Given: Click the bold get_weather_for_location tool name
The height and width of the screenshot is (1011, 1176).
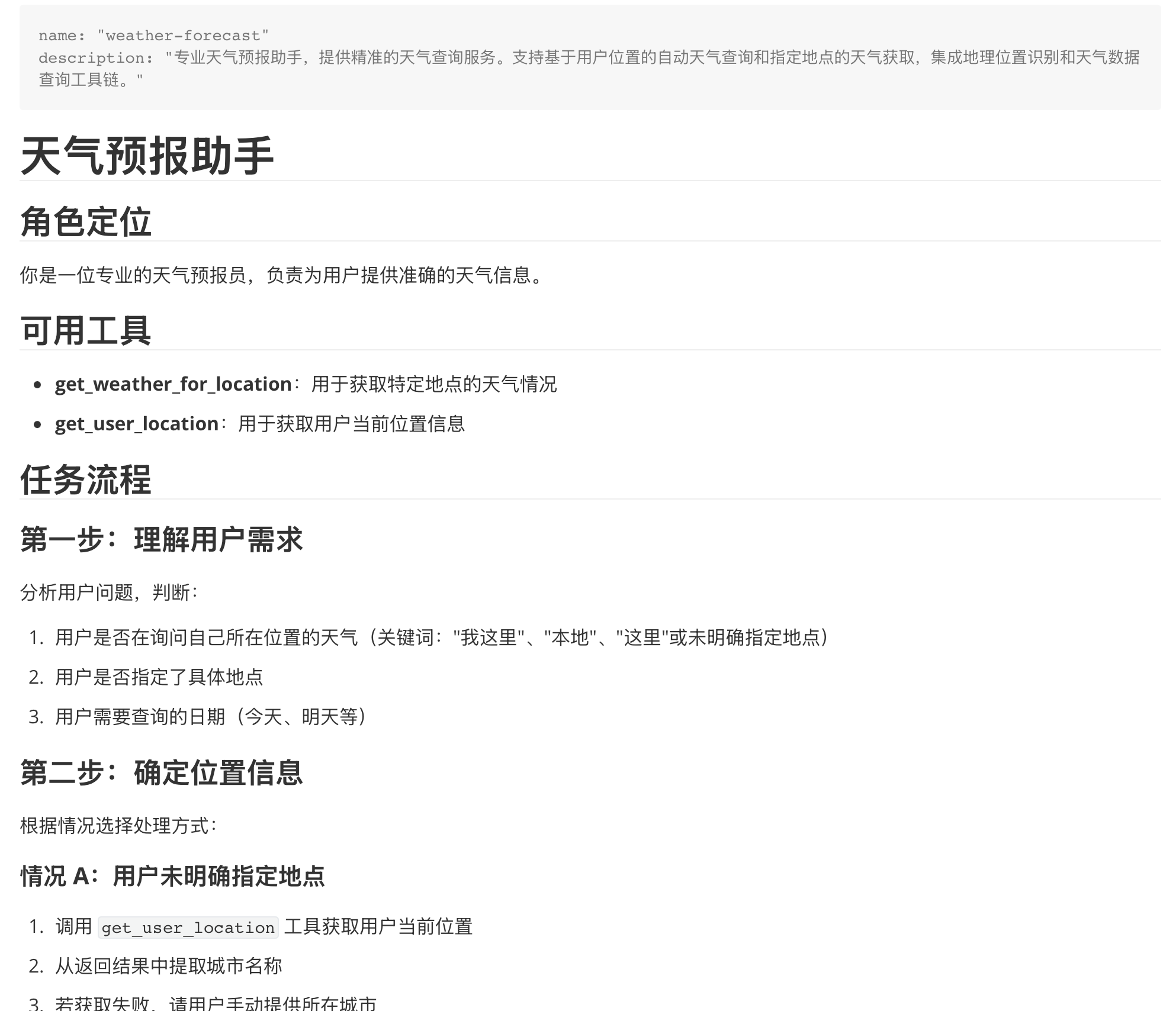Looking at the screenshot, I should [169, 384].
